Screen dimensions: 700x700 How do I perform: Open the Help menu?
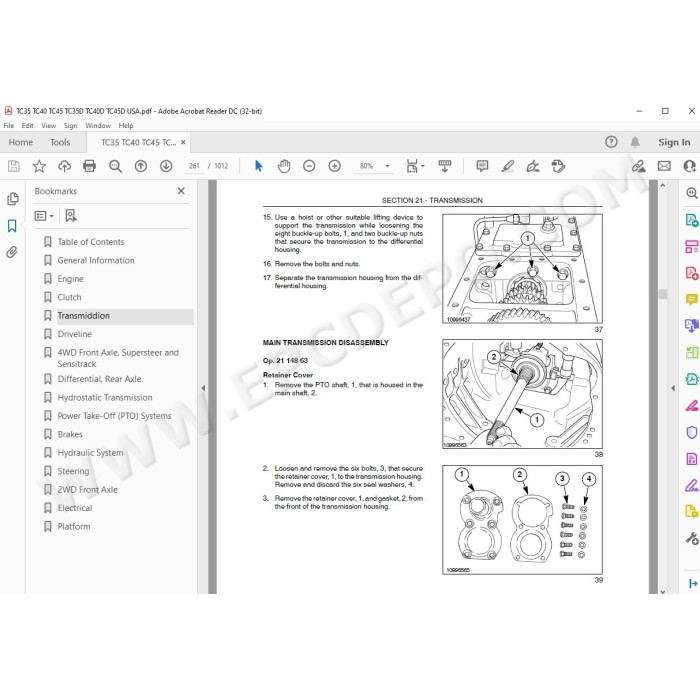tap(126, 125)
